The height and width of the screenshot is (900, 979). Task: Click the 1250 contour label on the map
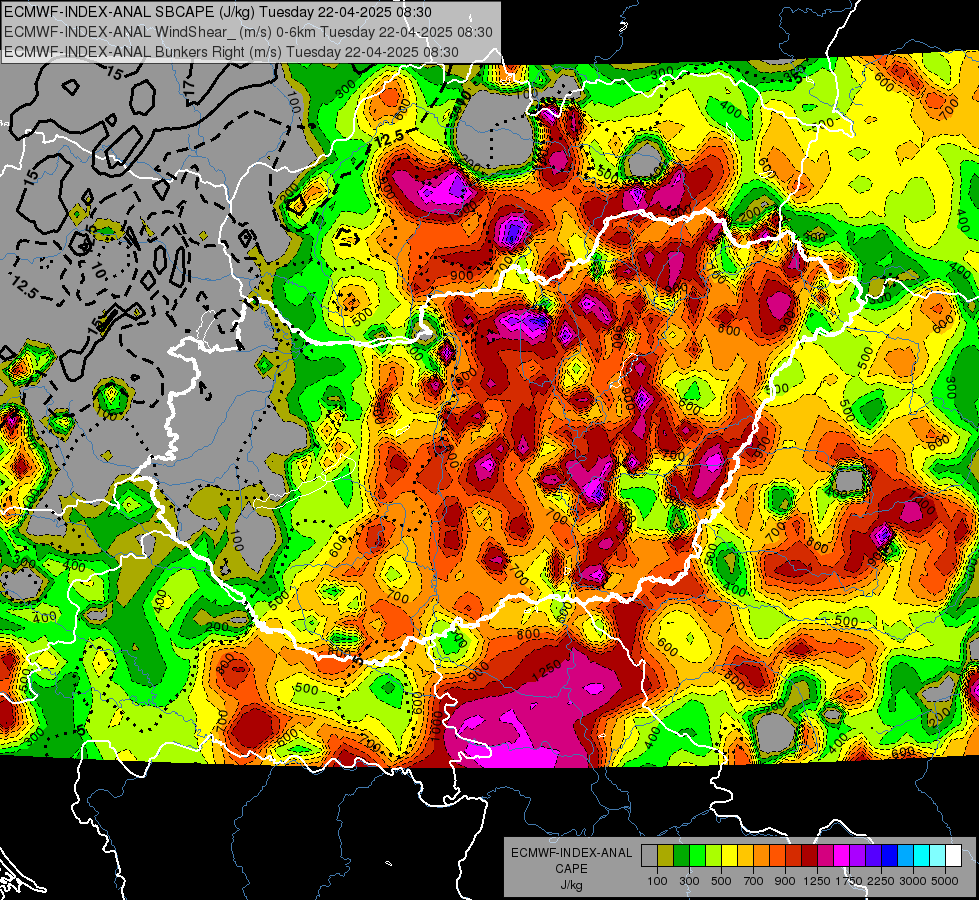coord(547,670)
